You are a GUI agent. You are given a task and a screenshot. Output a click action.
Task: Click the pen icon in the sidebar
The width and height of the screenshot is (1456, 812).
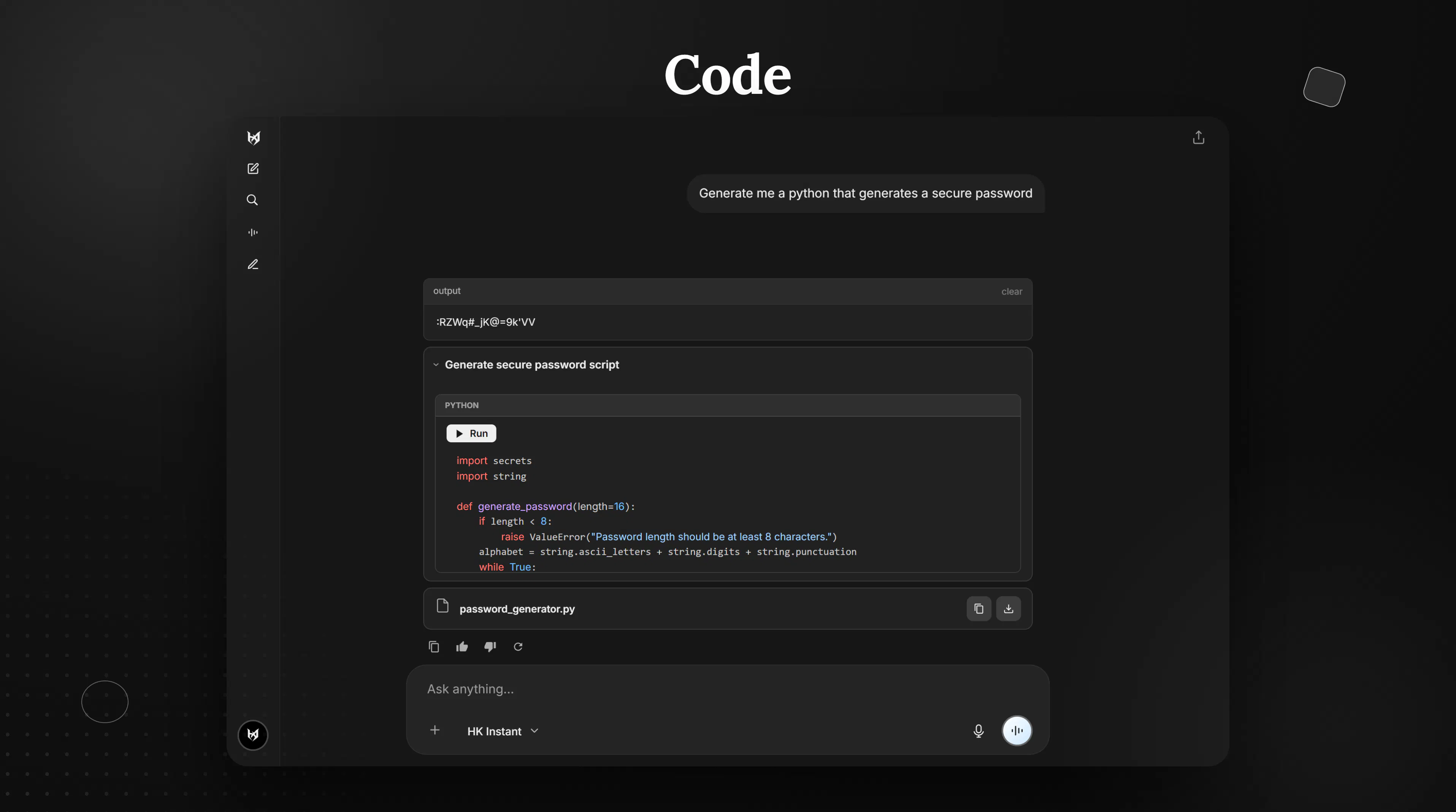(253, 264)
